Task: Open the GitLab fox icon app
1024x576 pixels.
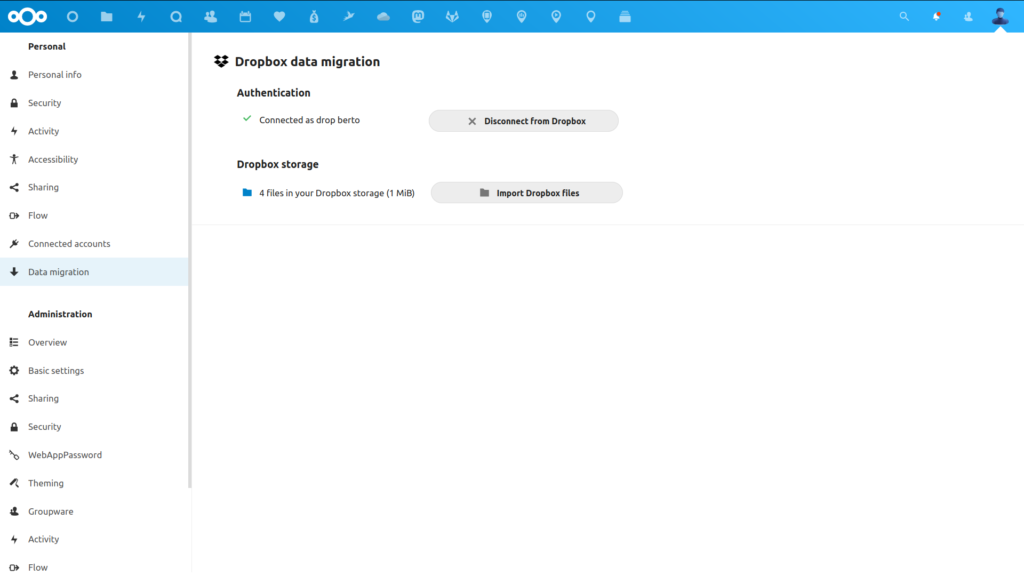Action: pos(452,16)
